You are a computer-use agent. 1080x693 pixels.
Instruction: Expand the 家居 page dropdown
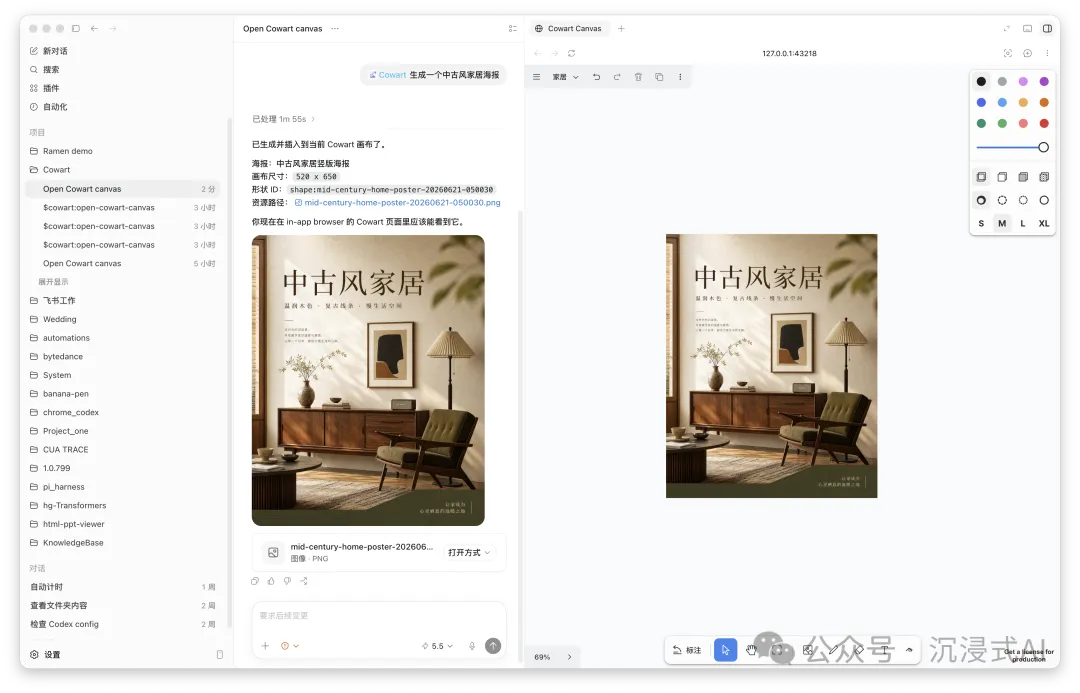click(565, 77)
